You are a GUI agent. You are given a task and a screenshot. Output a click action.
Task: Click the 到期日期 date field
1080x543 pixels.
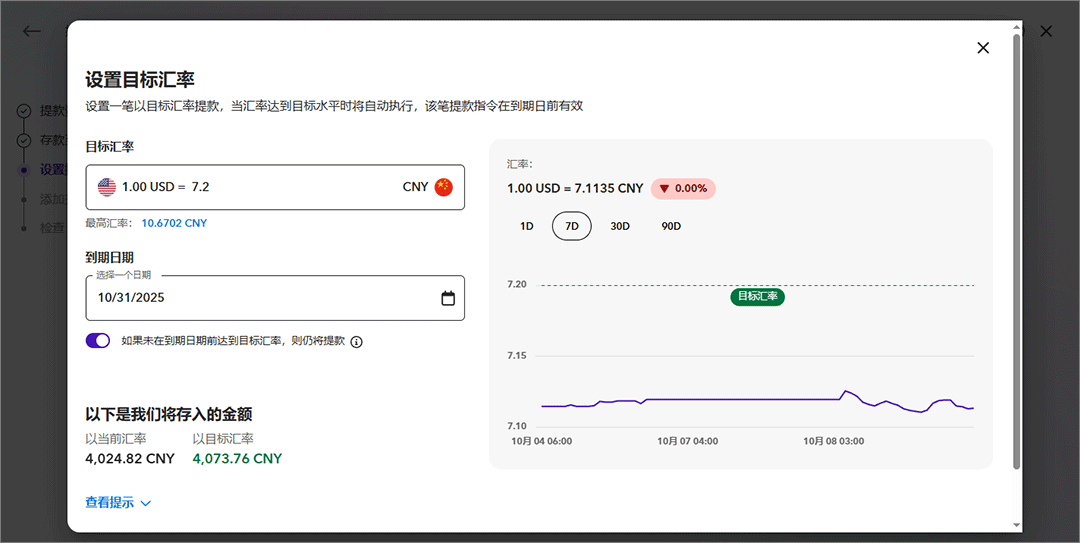[x=265, y=298]
